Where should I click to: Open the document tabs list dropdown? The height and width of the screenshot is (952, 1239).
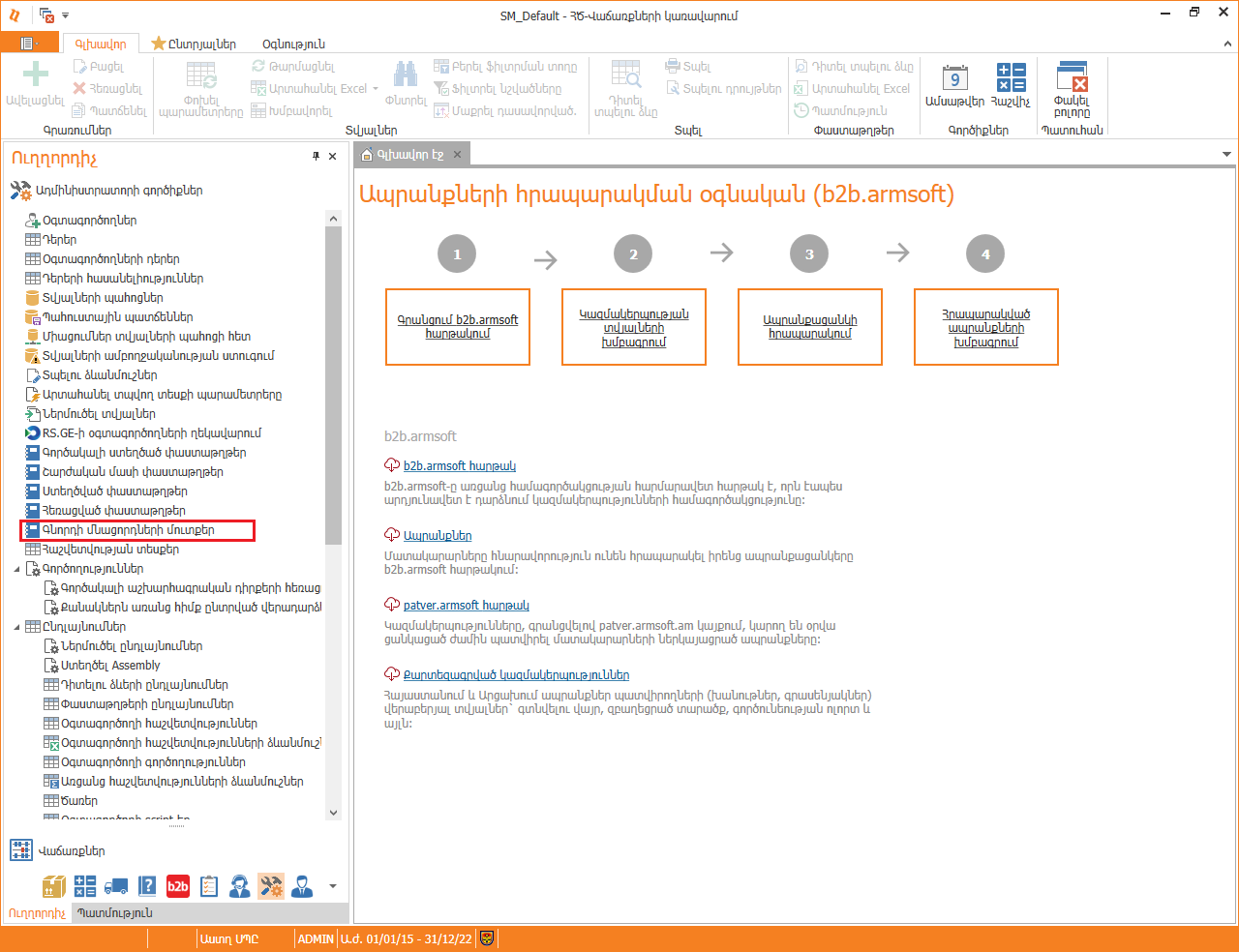(x=1226, y=155)
